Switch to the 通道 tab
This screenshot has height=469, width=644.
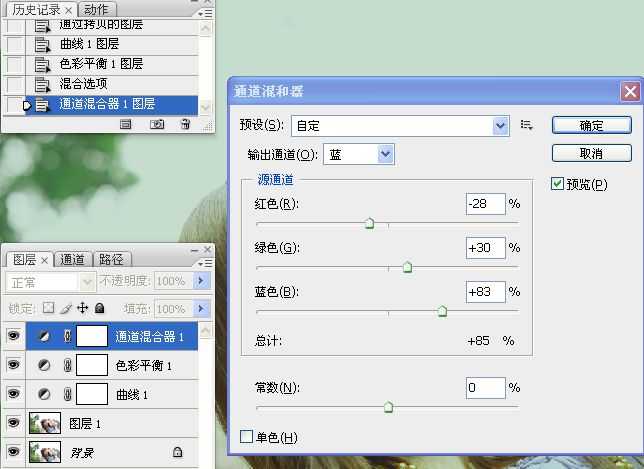pos(72,260)
